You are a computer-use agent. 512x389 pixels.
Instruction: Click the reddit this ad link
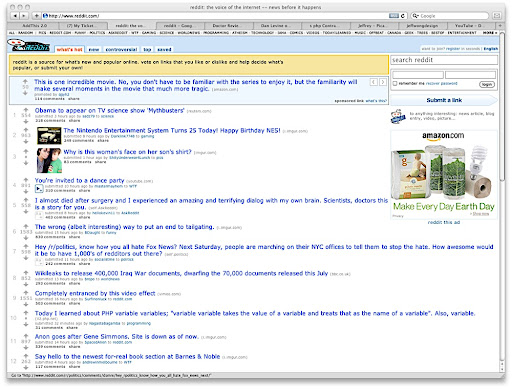click(444, 222)
